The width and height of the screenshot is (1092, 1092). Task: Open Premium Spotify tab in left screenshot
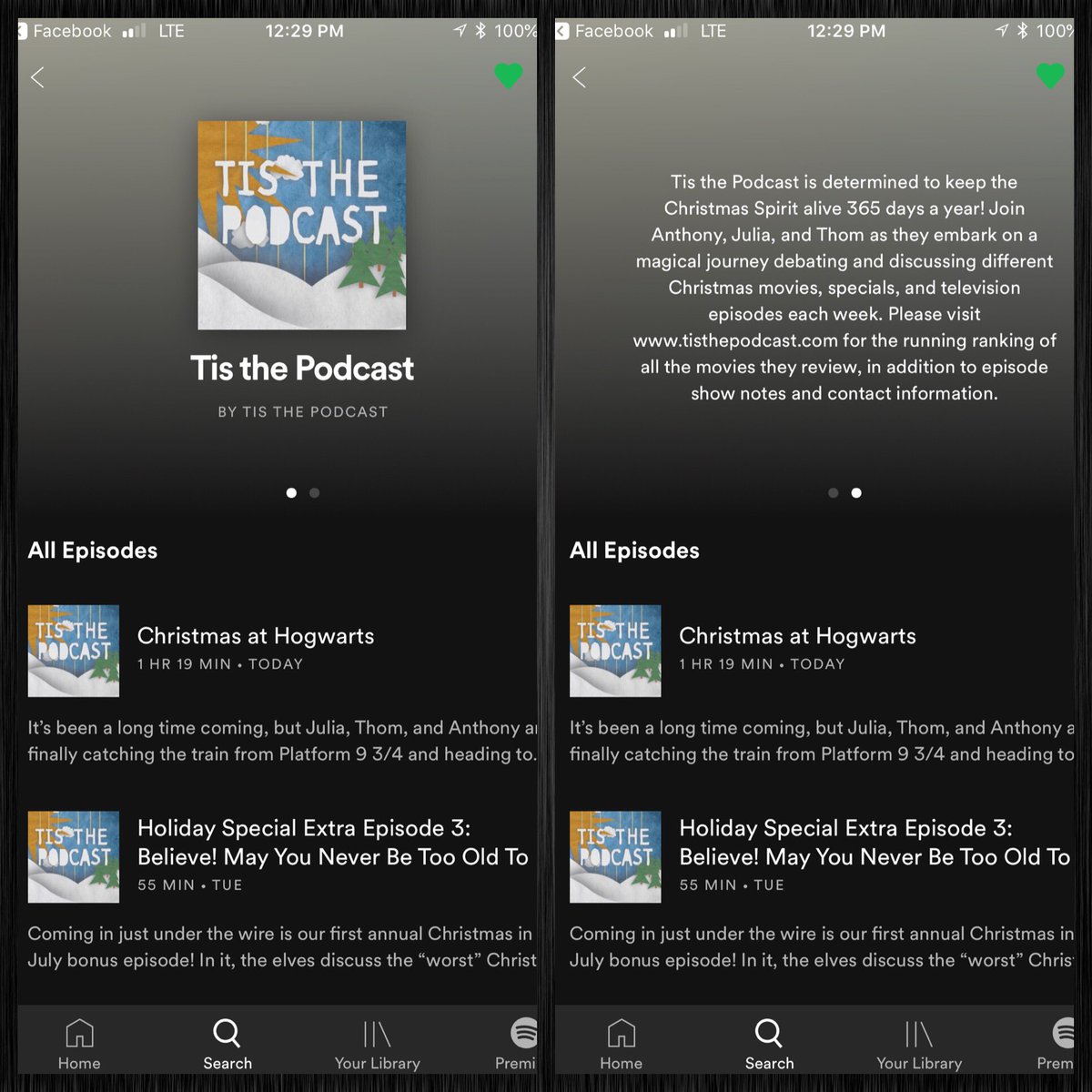click(517, 1045)
